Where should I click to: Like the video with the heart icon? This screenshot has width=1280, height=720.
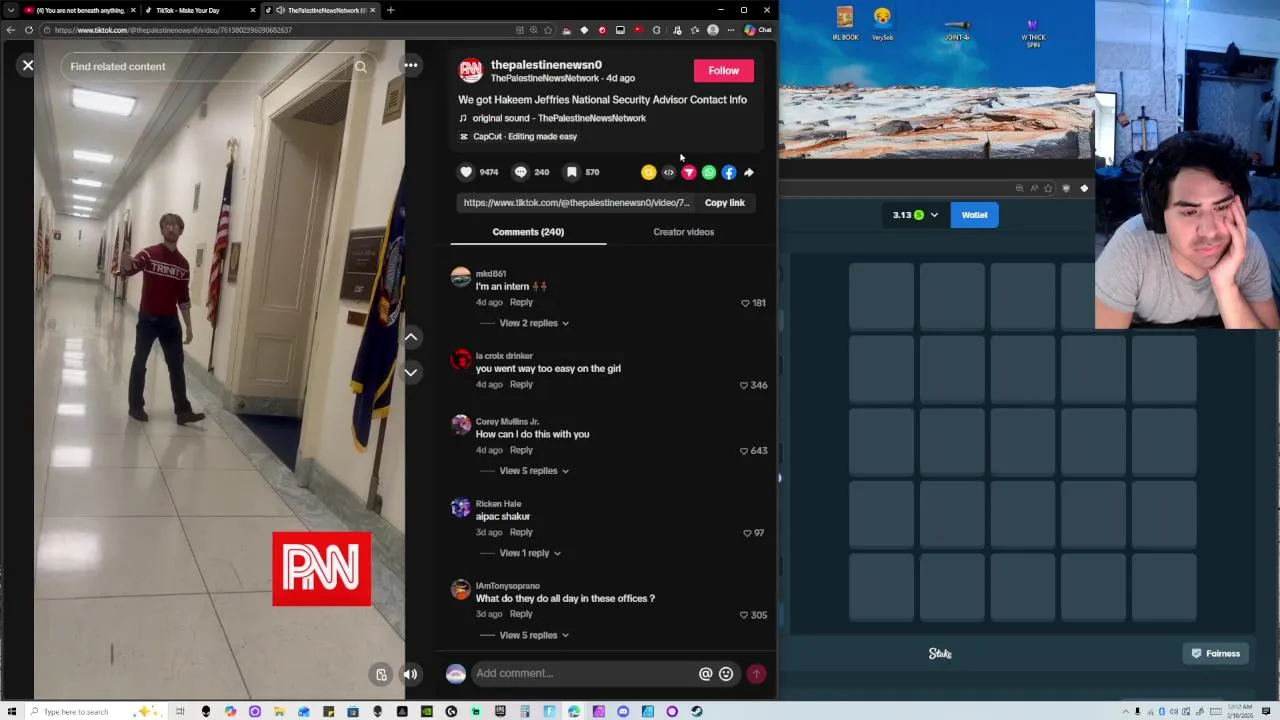[466, 172]
